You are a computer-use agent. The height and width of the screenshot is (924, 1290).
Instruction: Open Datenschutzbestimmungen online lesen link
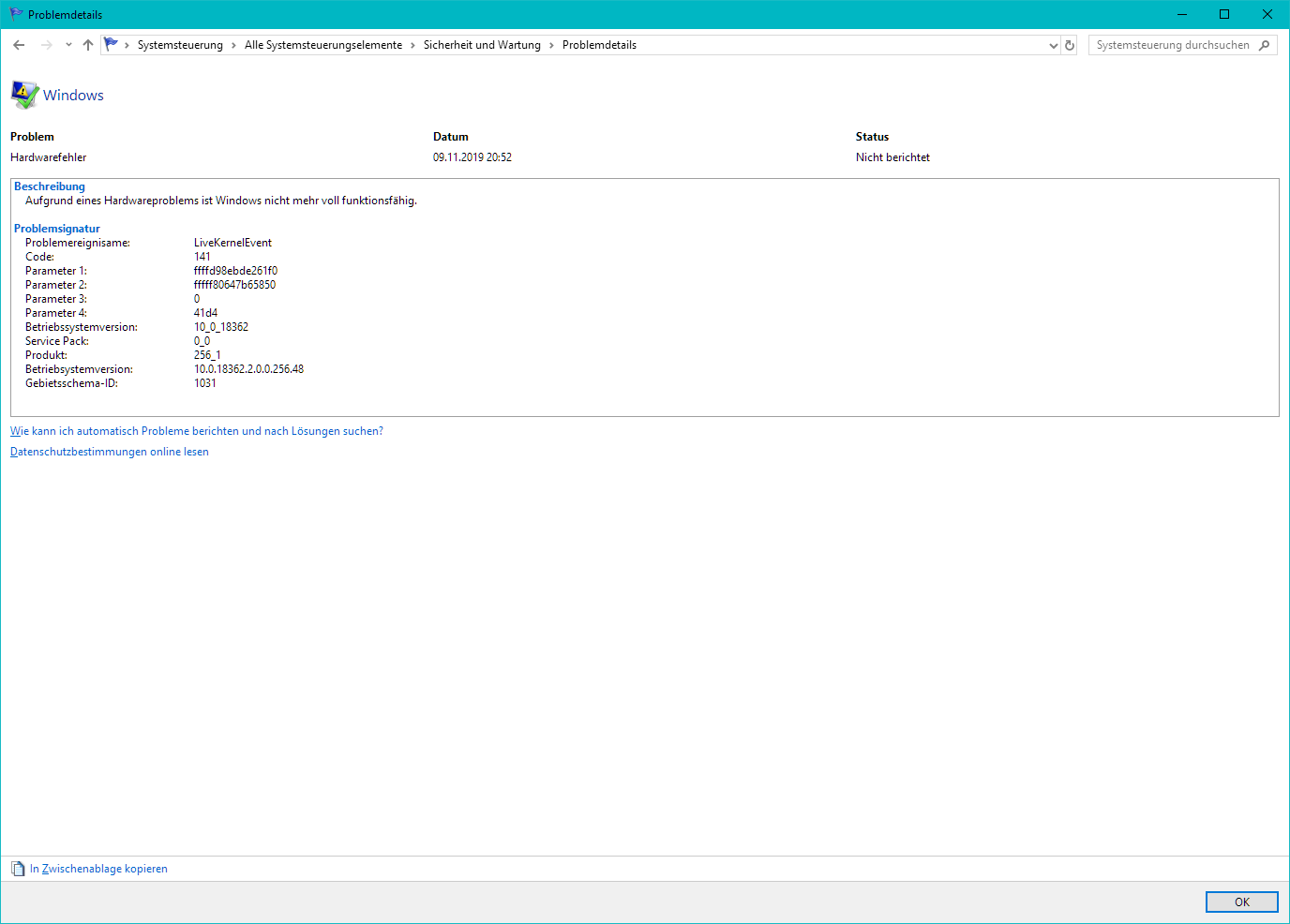coord(110,452)
